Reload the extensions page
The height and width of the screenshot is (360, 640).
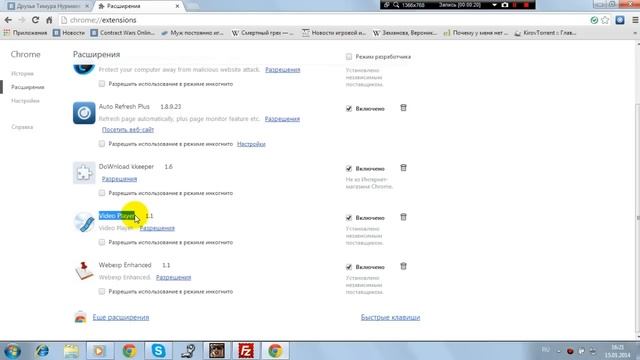click(36, 20)
